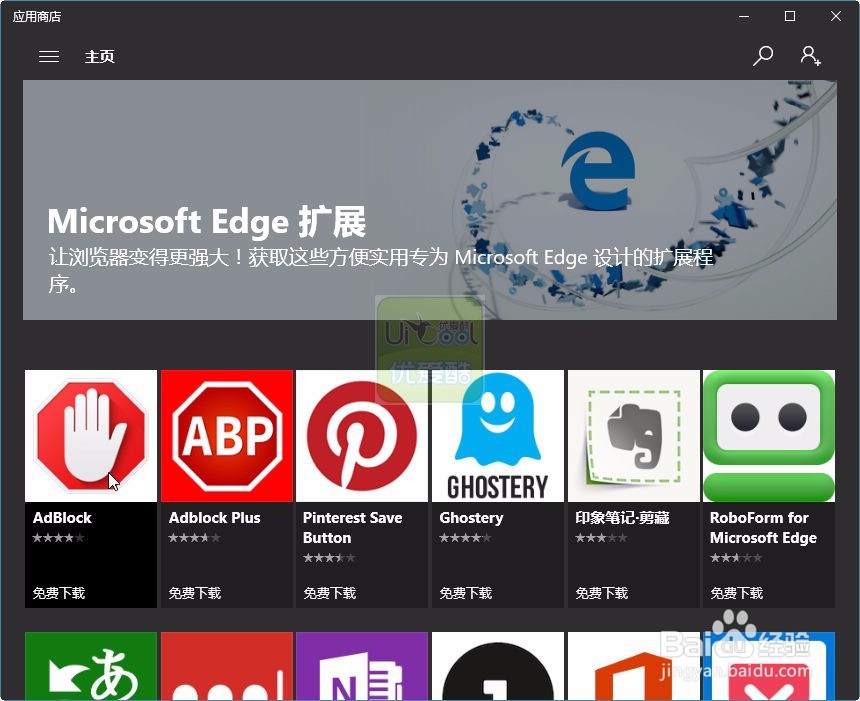Open the RoboForm green robot icon
The width and height of the screenshot is (860, 701).
point(769,436)
